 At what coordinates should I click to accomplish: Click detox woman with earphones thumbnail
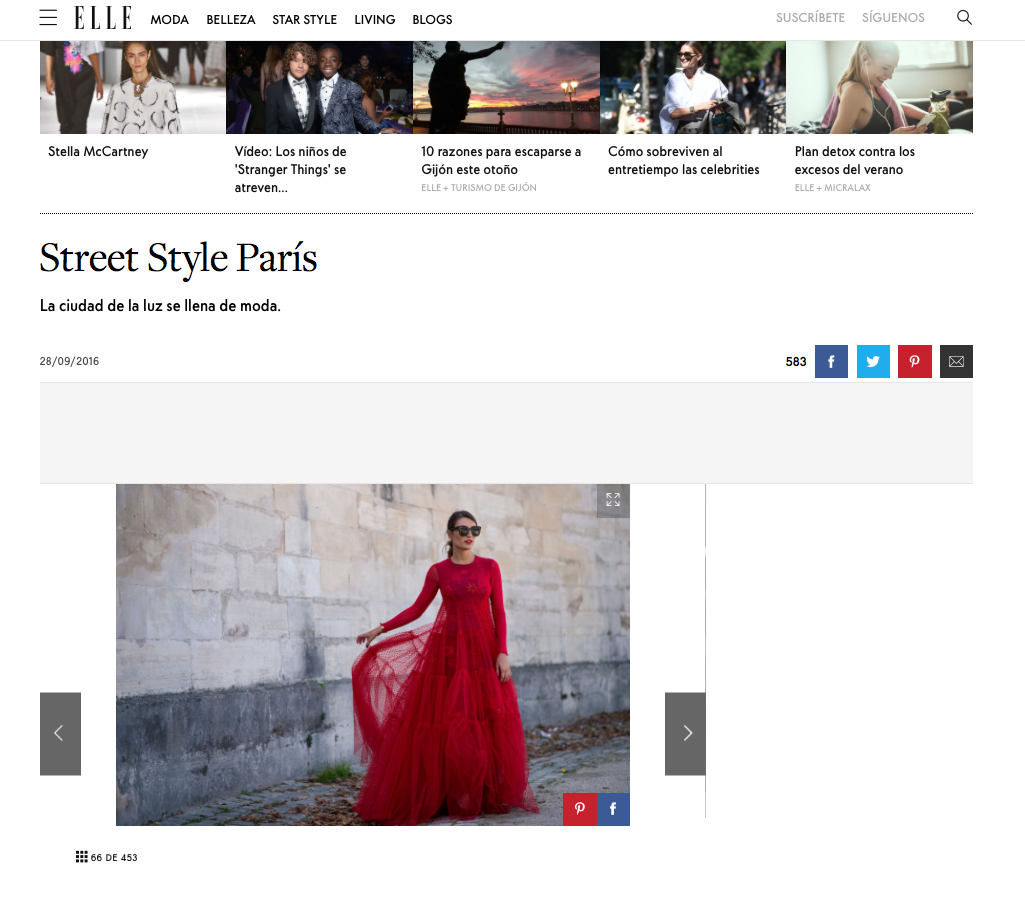point(880,88)
